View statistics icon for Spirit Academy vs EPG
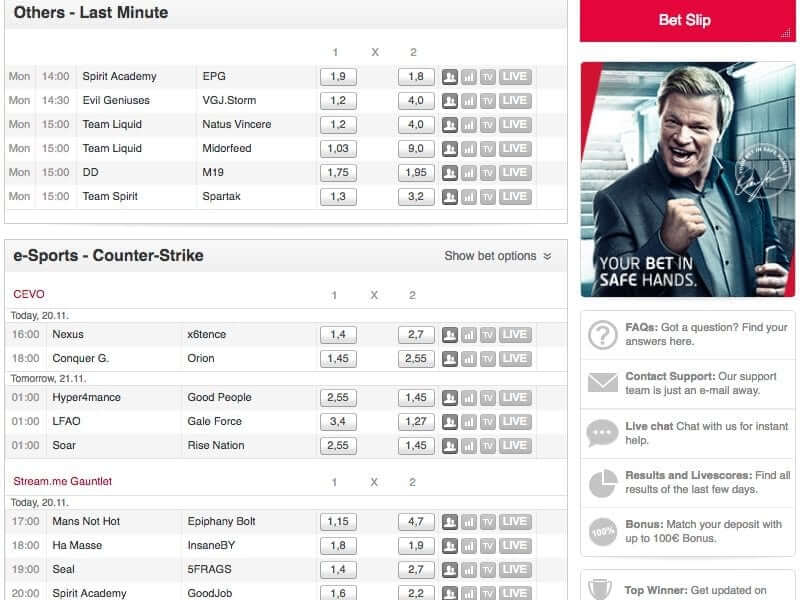The image size is (800, 600). [469, 77]
